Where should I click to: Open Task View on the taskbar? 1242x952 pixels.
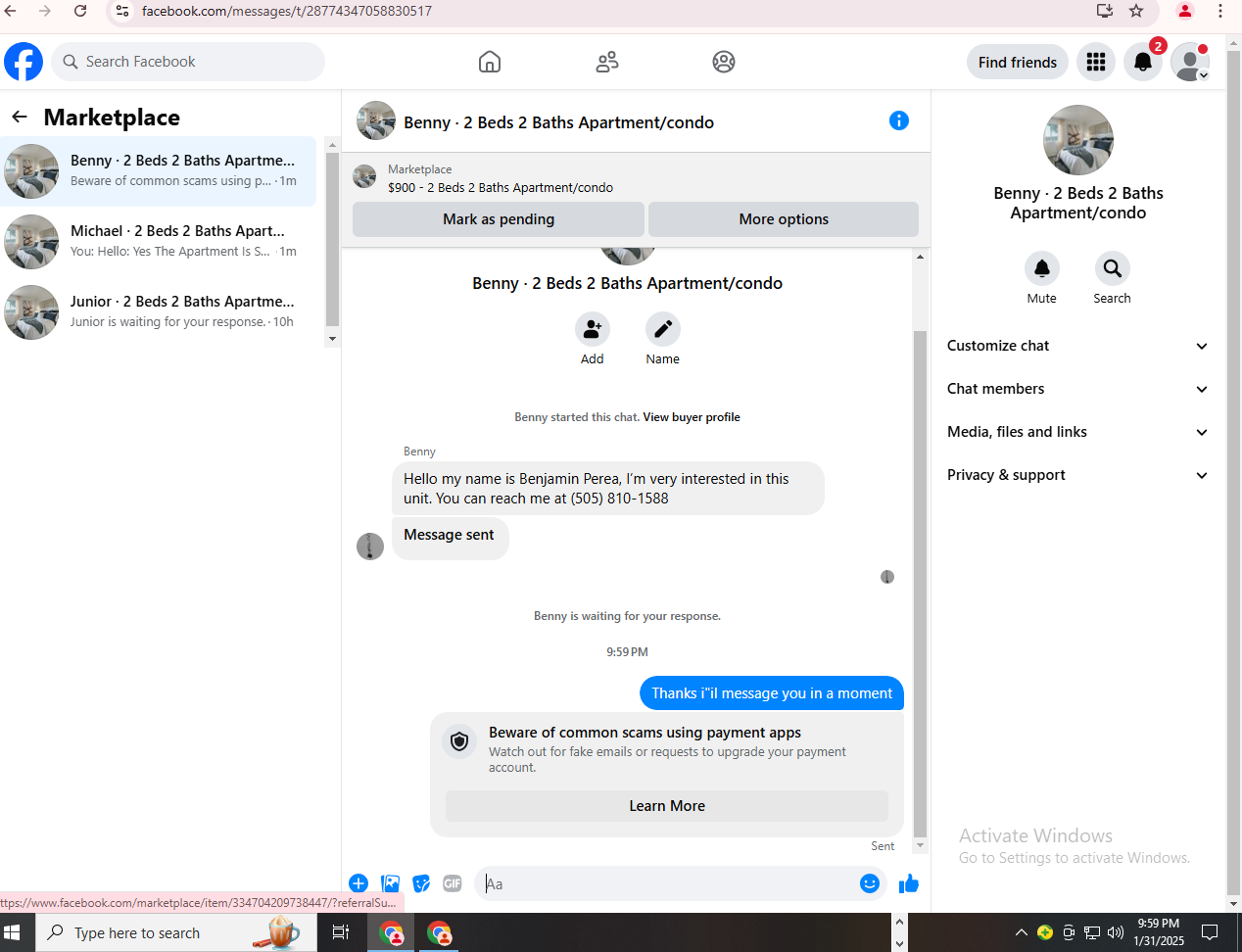pos(341,932)
